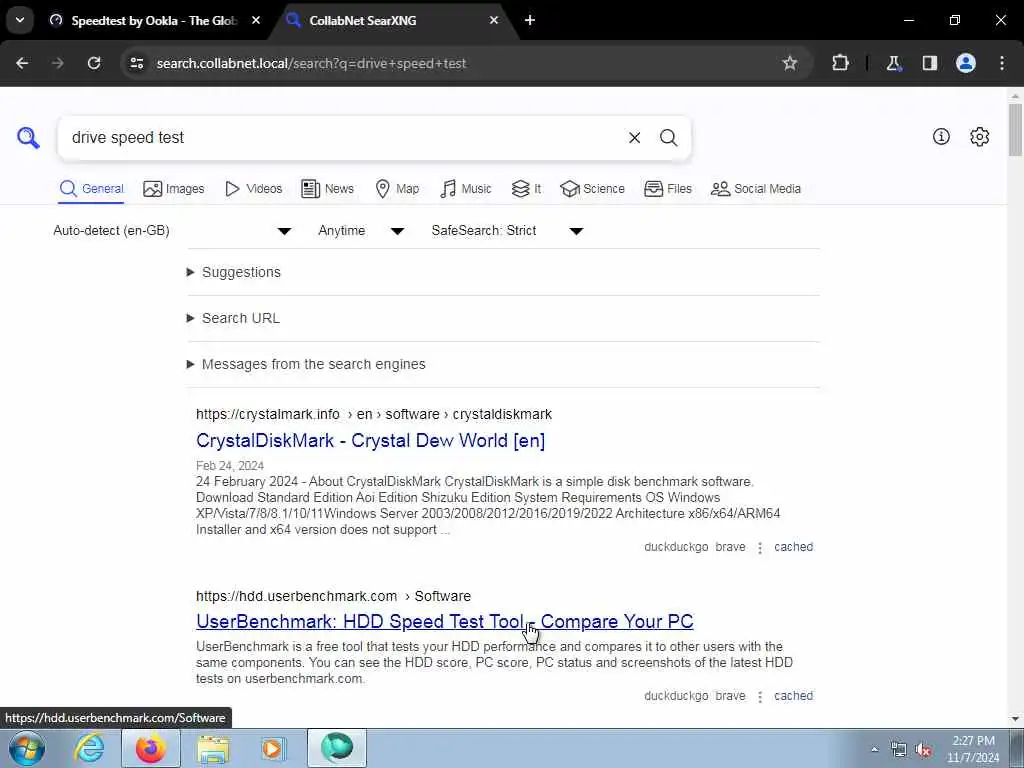Open the Auto-detect (en-GB) language dropdown
Image resolution: width=1024 pixels, height=768 pixels.
(x=172, y=231)
